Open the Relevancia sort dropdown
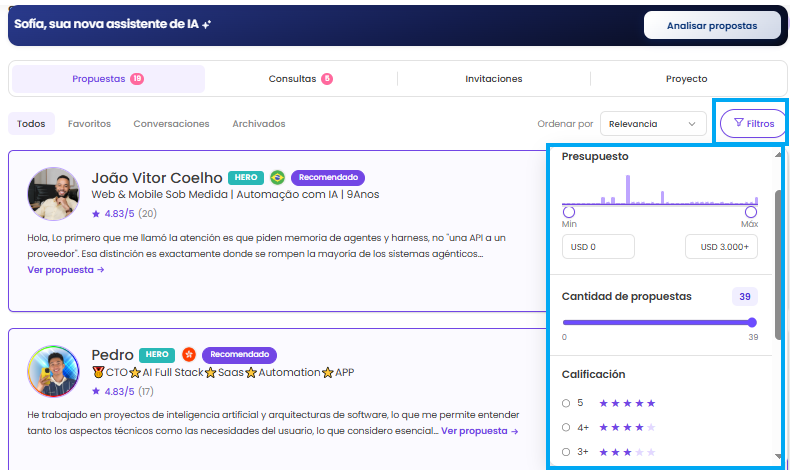 pos(653,123)
